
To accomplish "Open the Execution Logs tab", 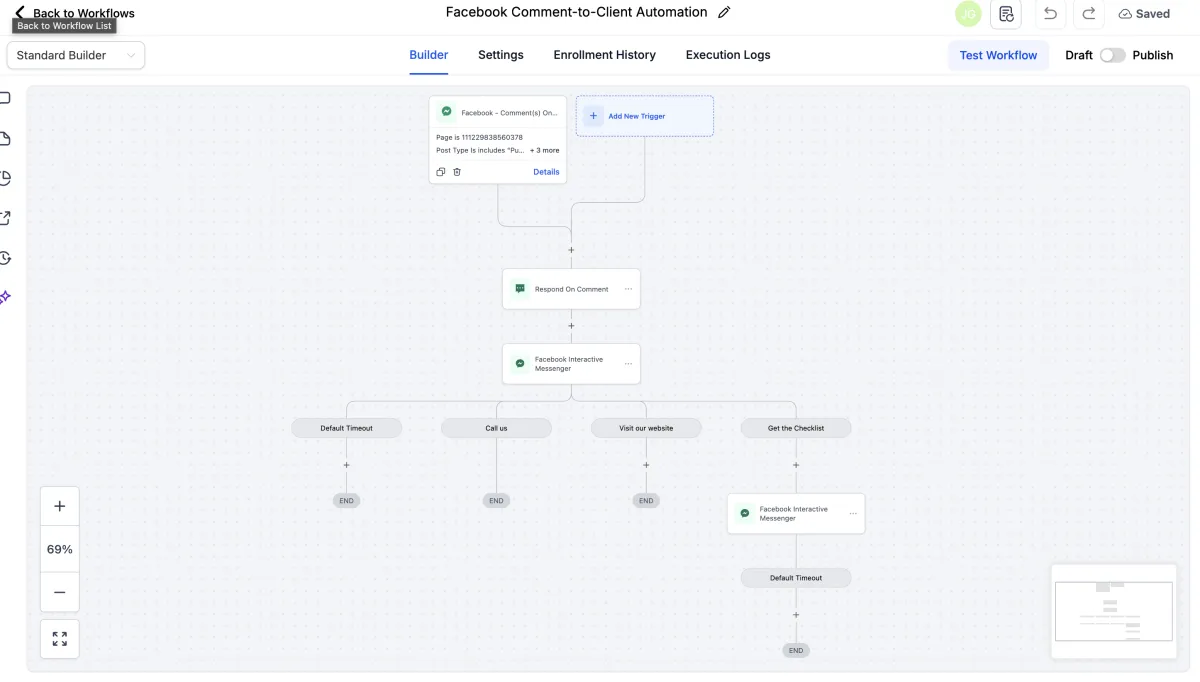I will [728, 55].
